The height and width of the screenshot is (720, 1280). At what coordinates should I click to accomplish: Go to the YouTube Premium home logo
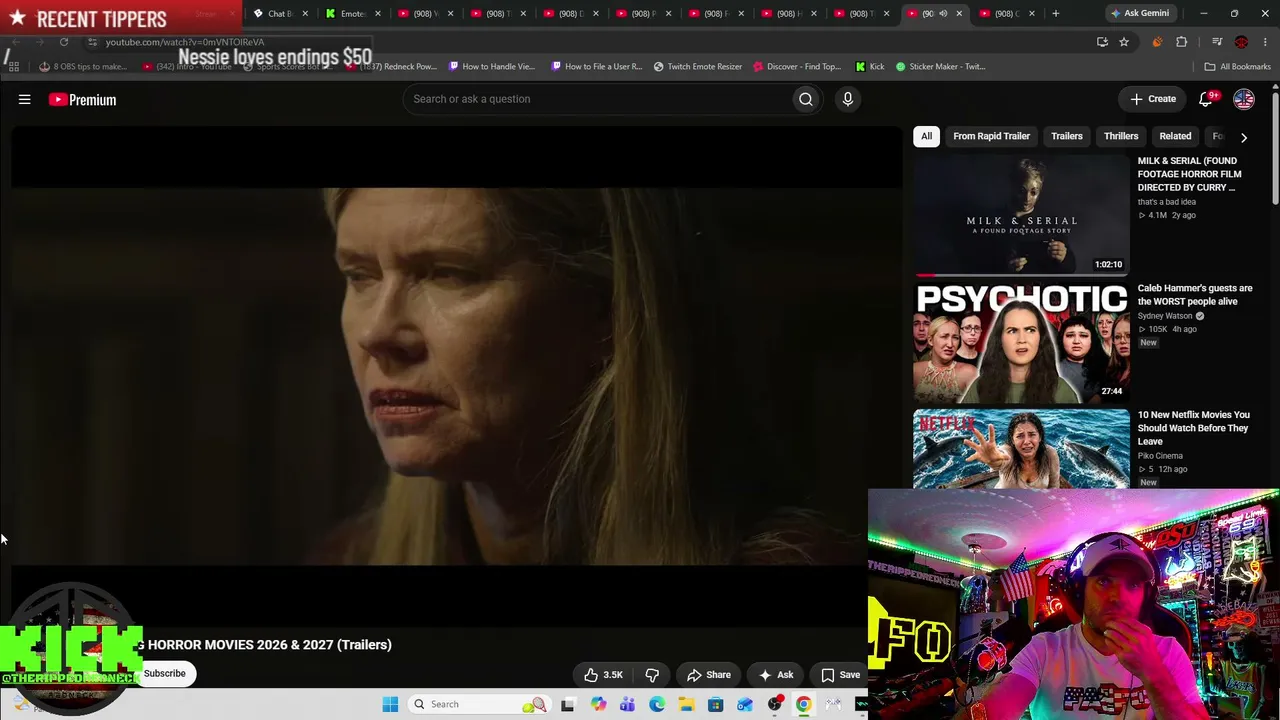(x=82, y=100)
